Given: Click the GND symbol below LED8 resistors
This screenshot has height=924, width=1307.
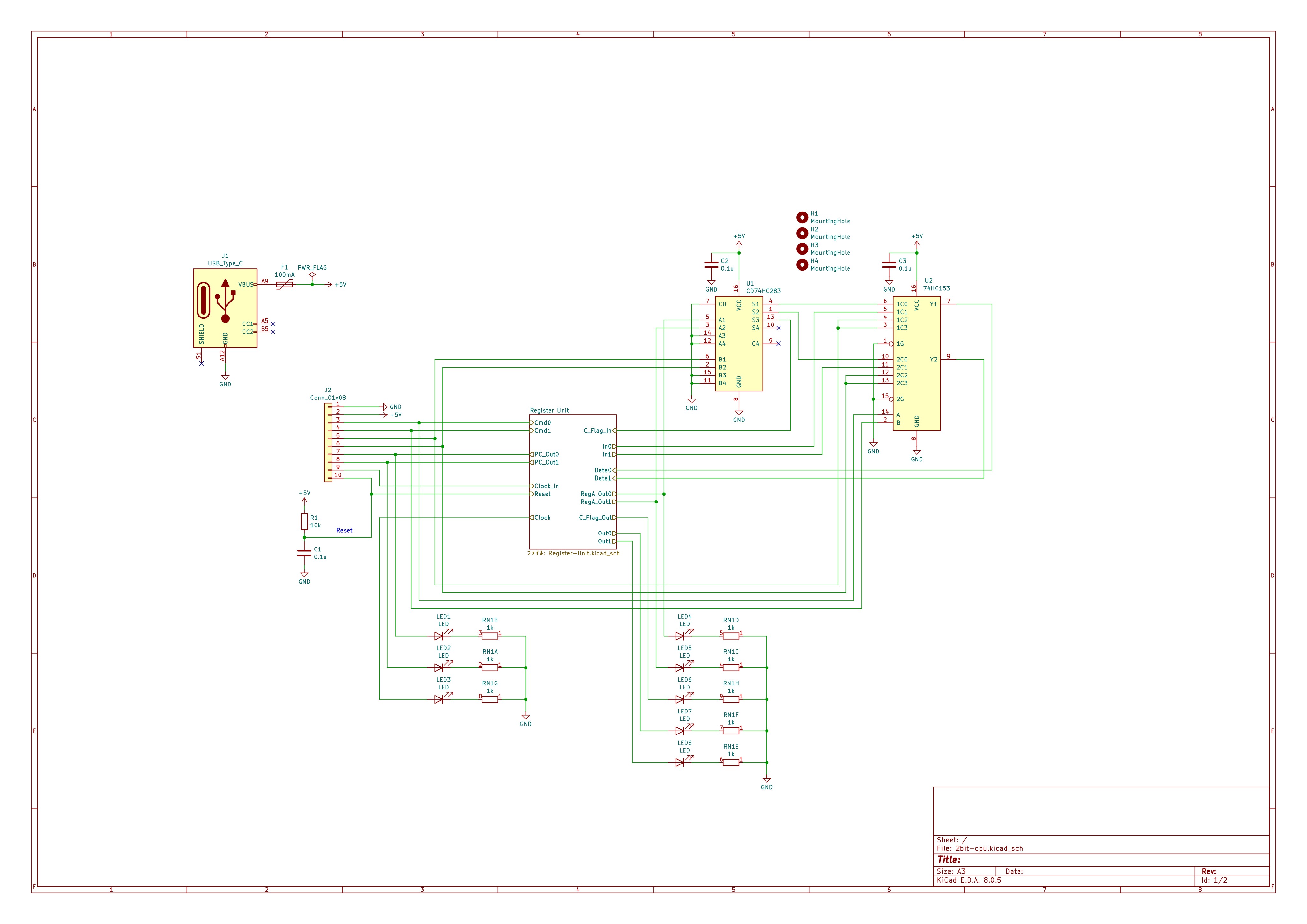Looking at the screenshot, I should (x=767, y=783).
